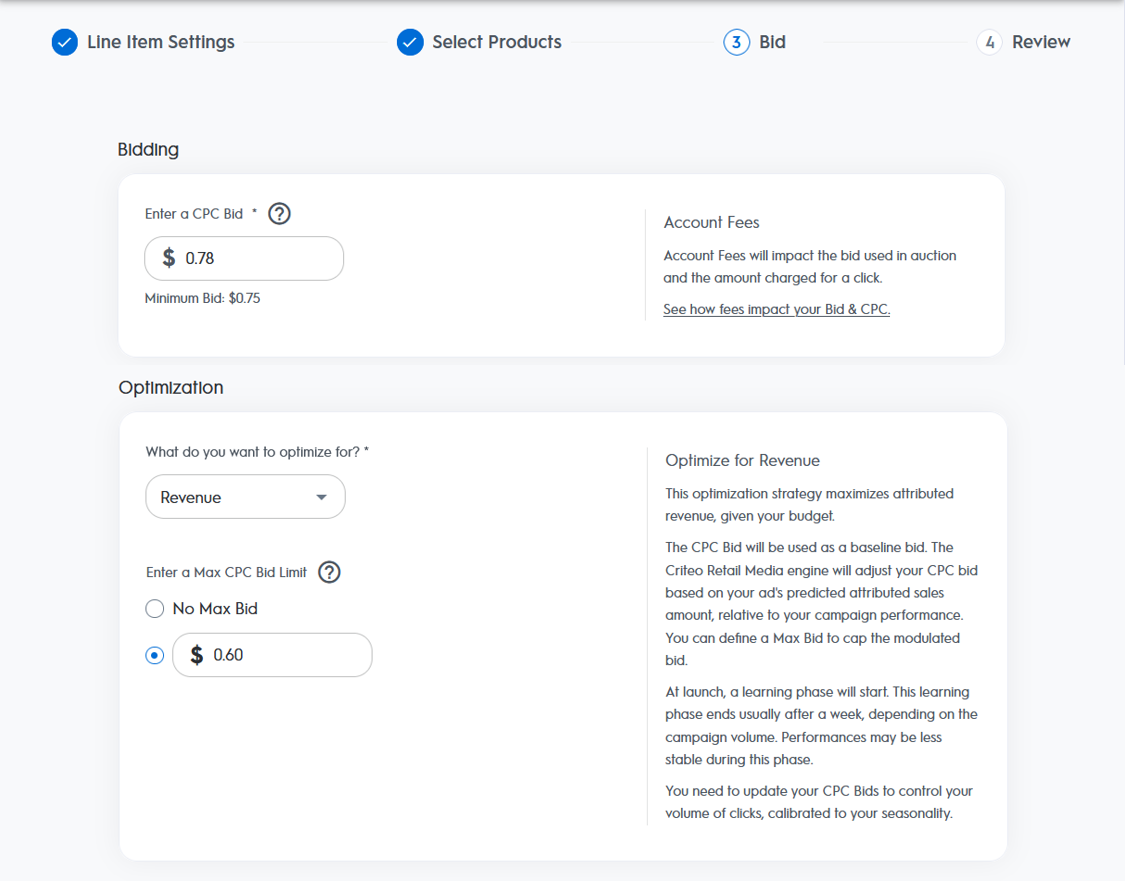
Task: Click the dropdown arrow next to Revenue
Action: [x=321, y=497]
